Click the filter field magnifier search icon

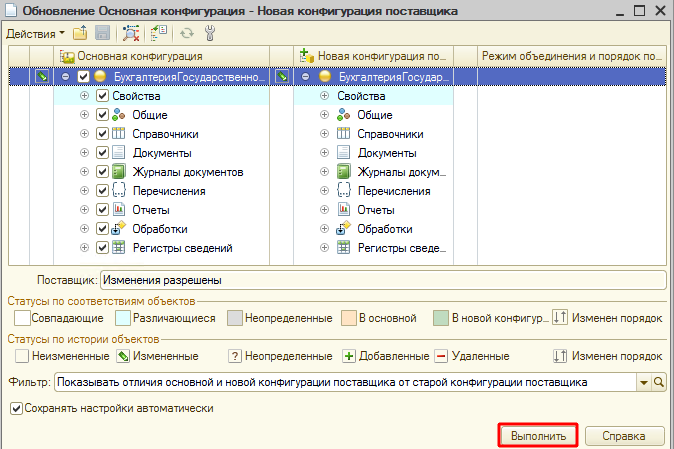point(659,382)
